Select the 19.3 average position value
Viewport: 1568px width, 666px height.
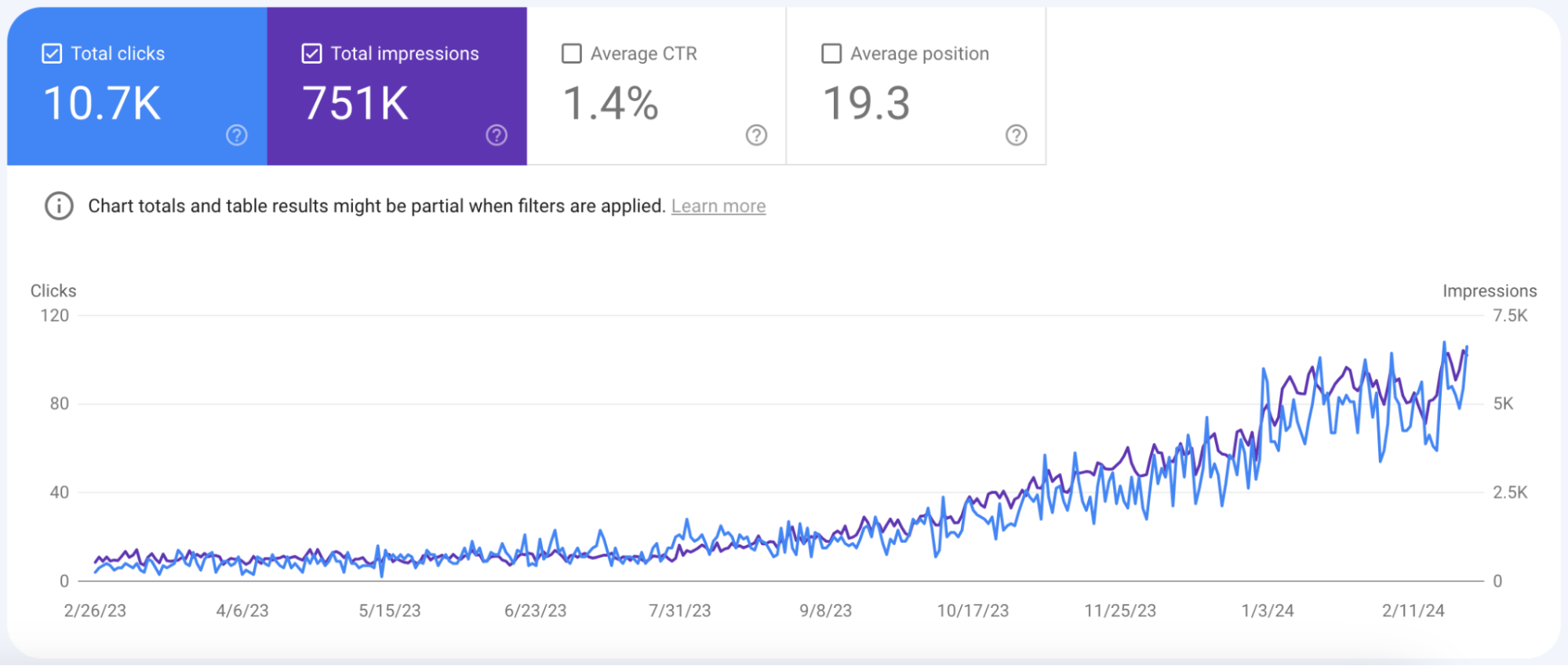coord(866,104)
